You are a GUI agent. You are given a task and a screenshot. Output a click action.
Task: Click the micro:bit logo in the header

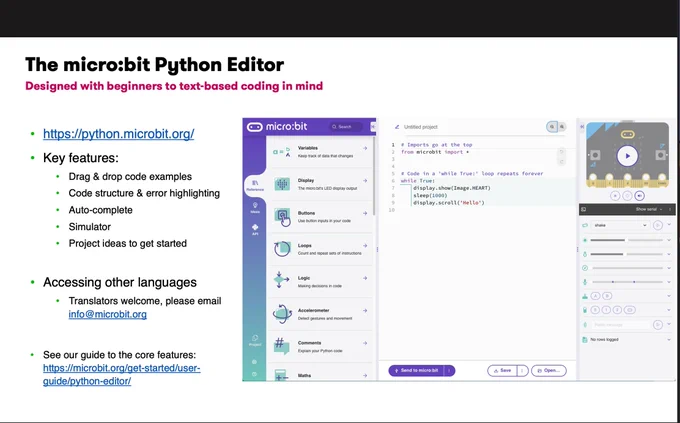(x=277, y=127)
